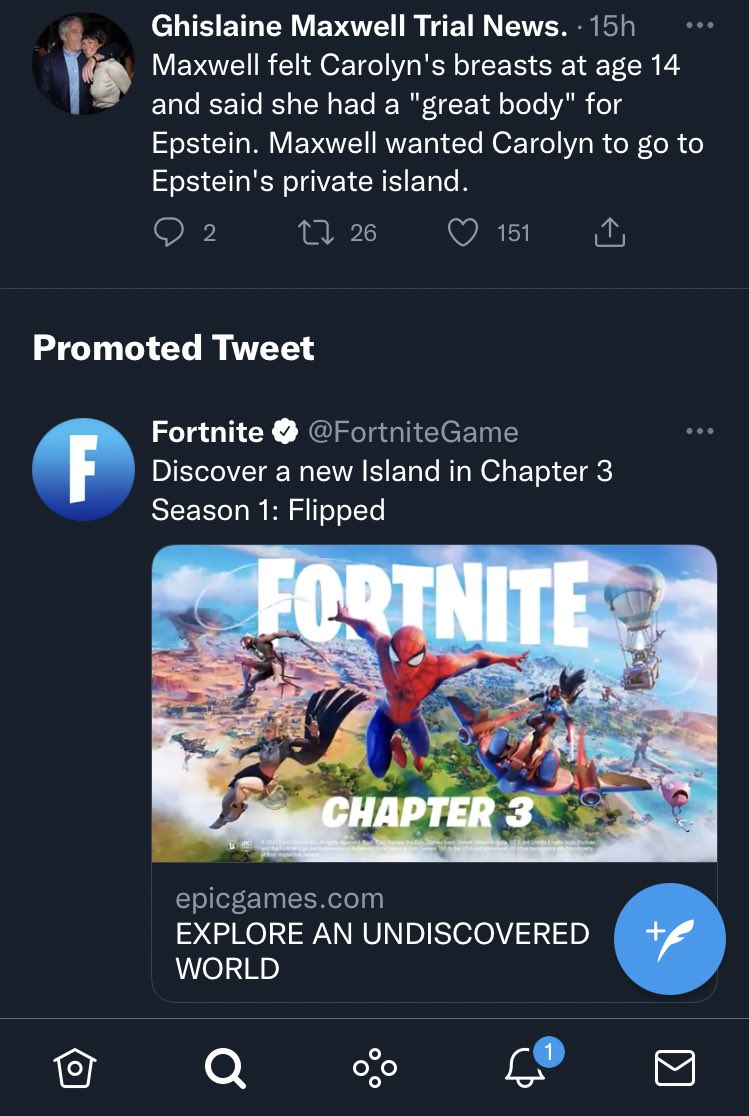This screenshot has width=749, height=1116.
Task: Compose a new tweet with floating button
Action: (669, 937)
